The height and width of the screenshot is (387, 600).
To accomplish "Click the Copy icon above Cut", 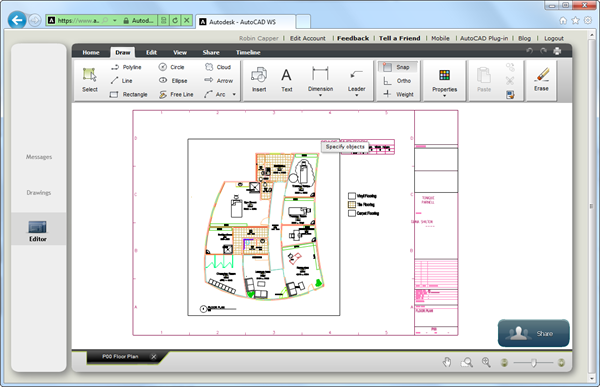I will (510, 67).
